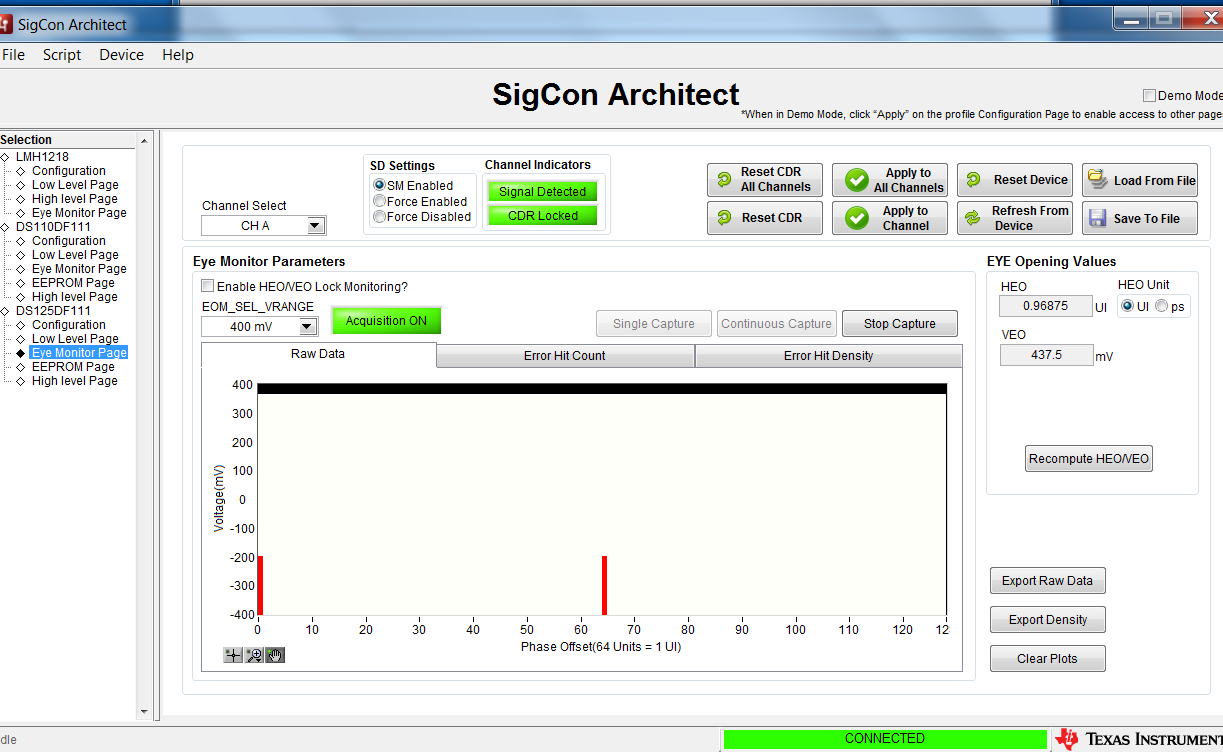Set HEO unit to ps
Image resolution: width=1223 pixels, height=752 pixels.
point(1161,306)
